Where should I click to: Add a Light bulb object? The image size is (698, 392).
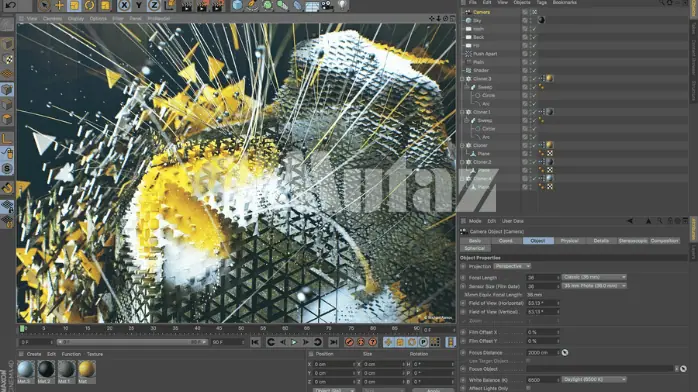[x=342, y=5]
